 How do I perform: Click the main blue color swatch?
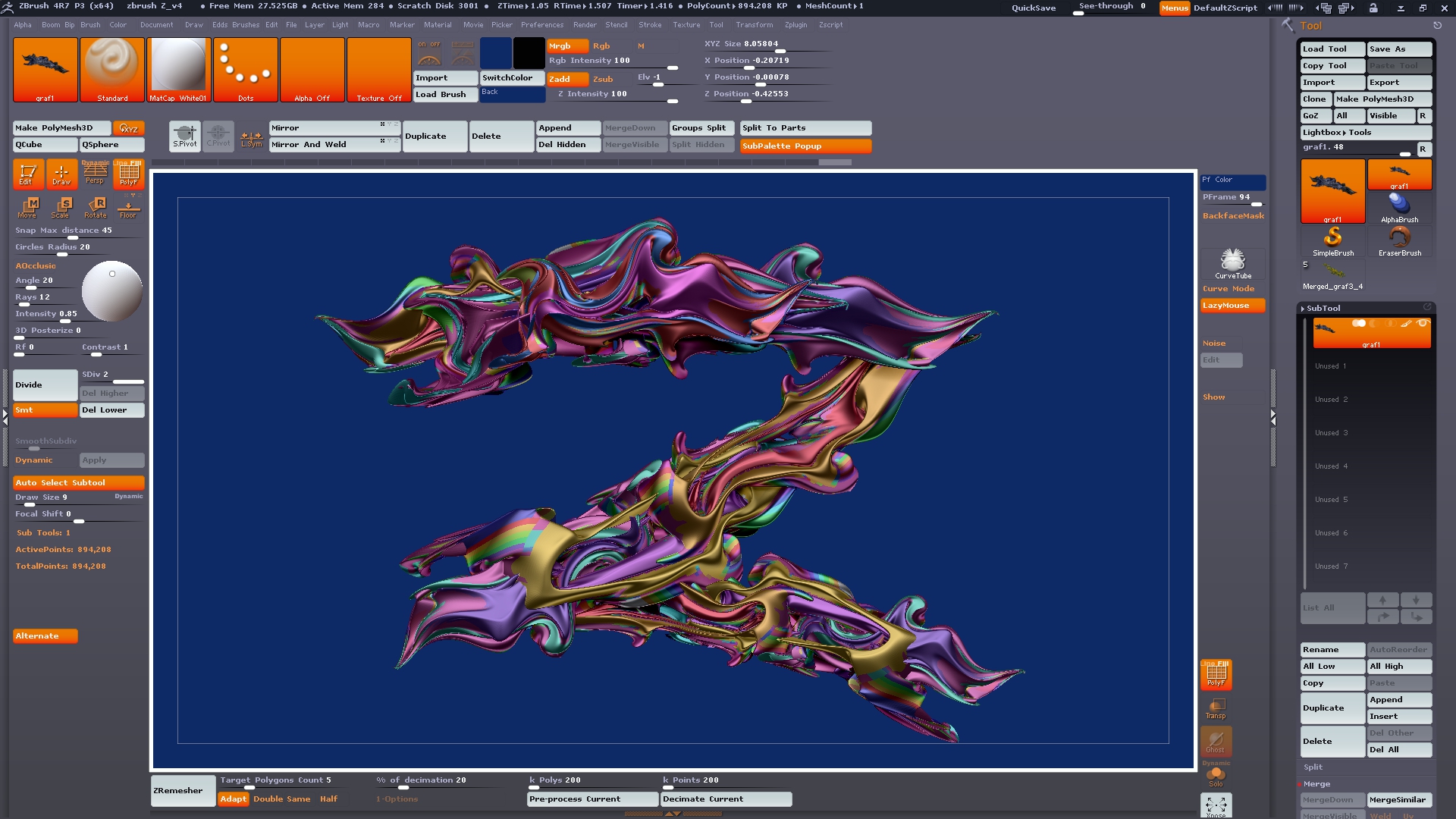coord(495,53)
